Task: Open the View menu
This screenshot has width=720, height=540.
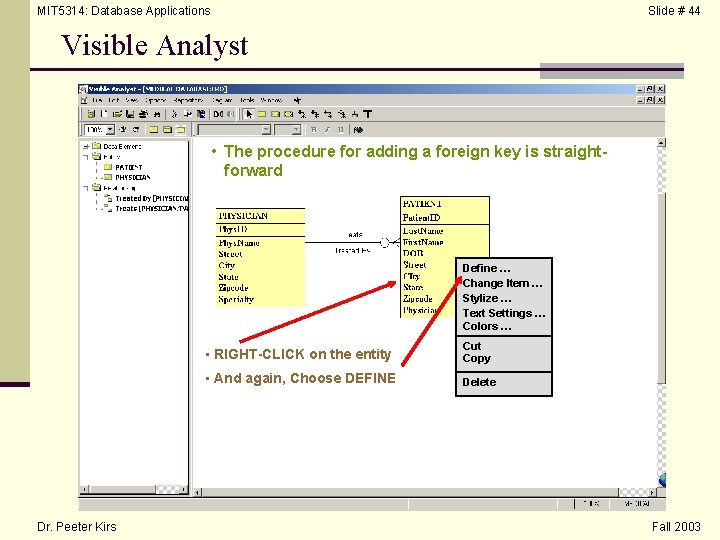Action: click(132, 100)
